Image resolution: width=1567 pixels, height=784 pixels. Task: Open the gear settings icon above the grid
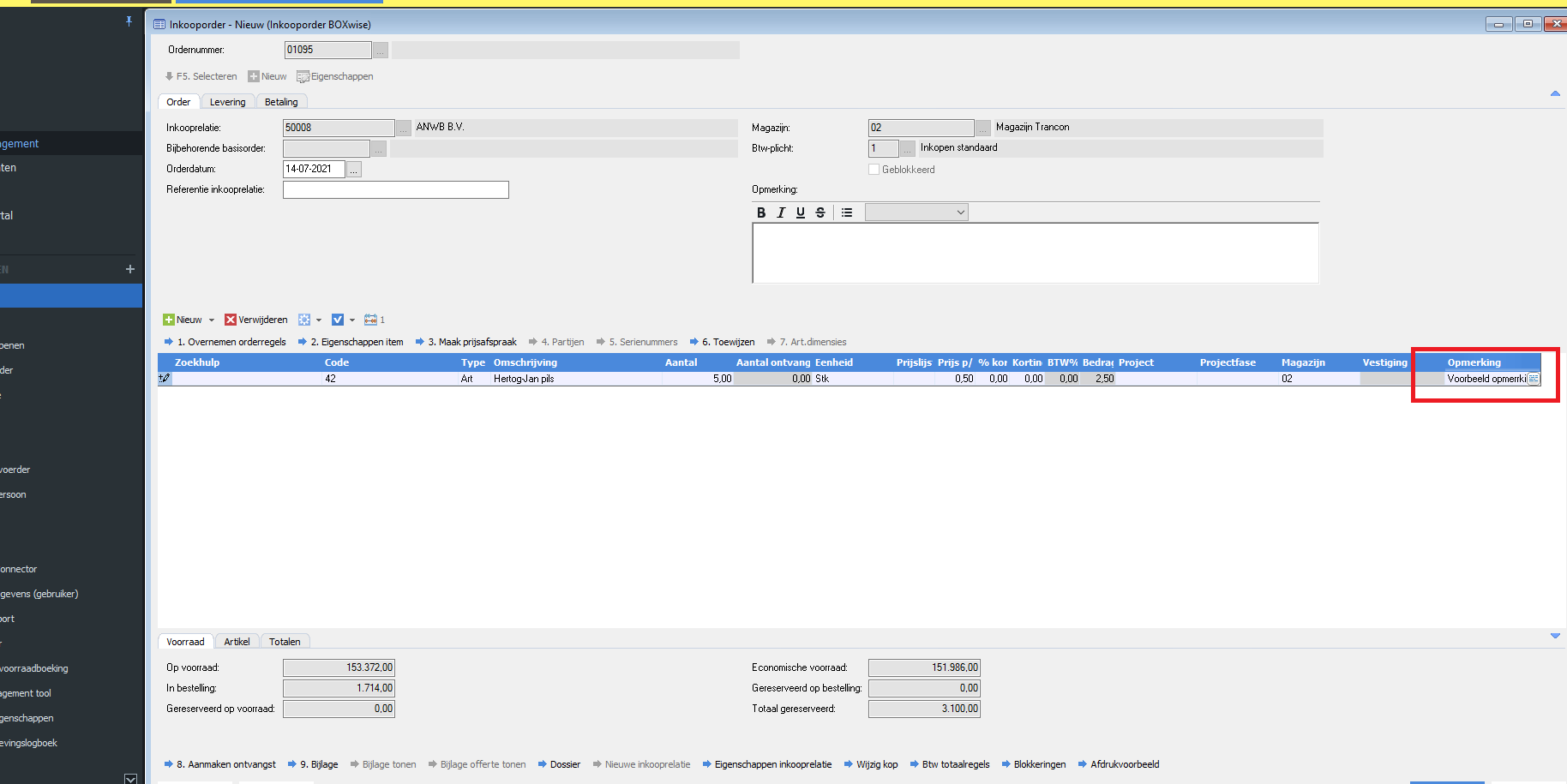coord(304,320)
